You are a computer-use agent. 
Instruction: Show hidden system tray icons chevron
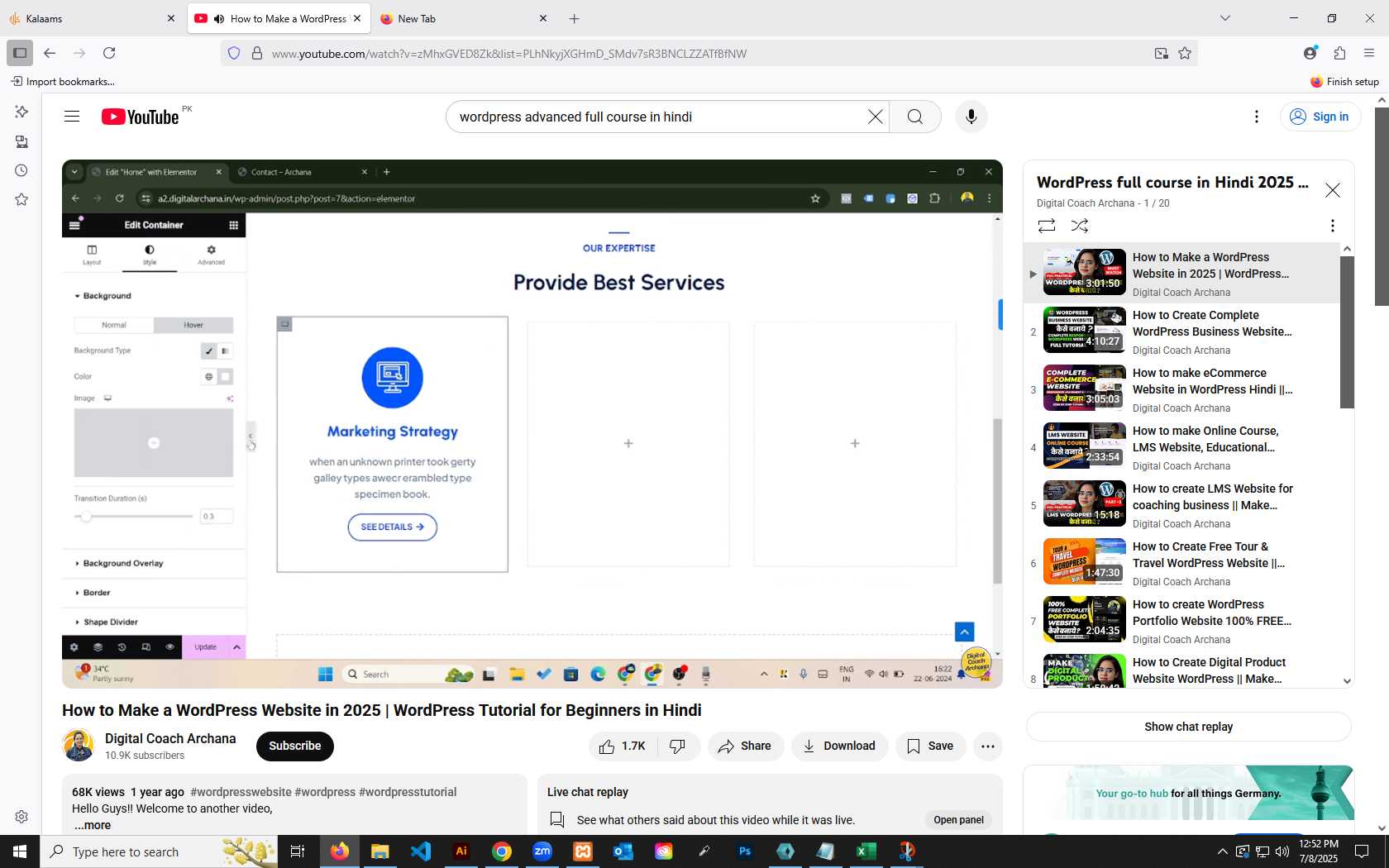coord(1222,851)
